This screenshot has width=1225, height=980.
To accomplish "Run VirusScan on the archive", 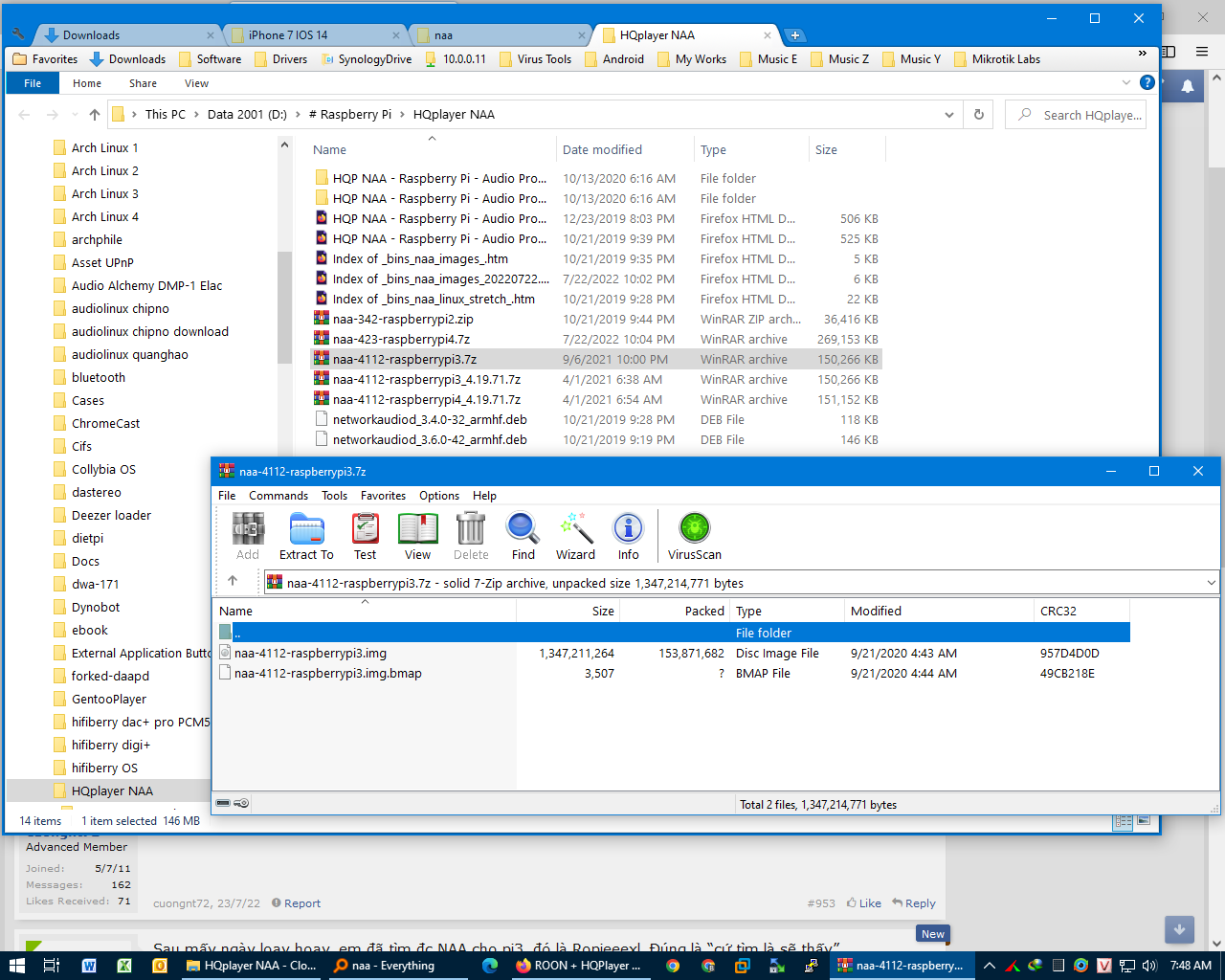I will 694,536.
